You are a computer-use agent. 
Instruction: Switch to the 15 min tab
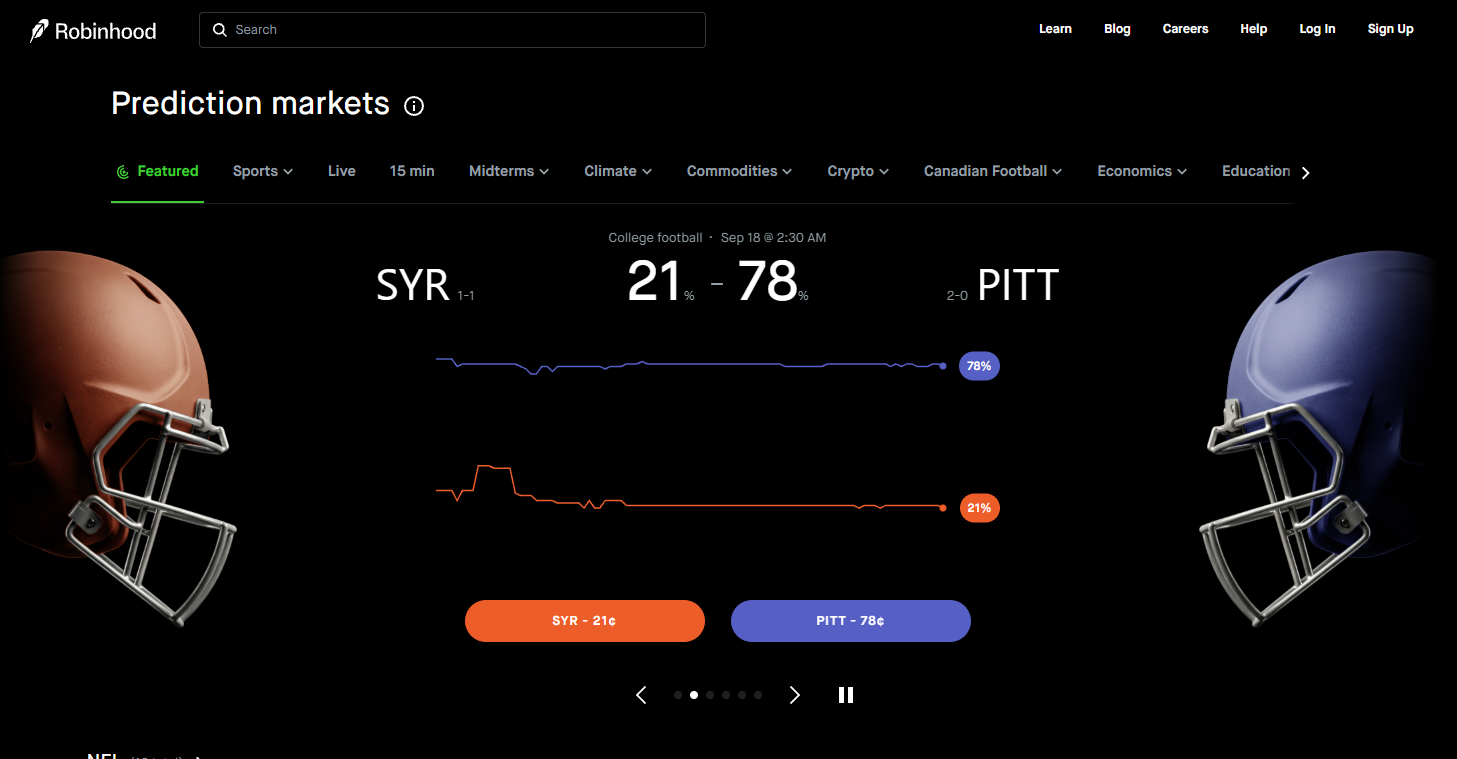(x=412, y=171)
